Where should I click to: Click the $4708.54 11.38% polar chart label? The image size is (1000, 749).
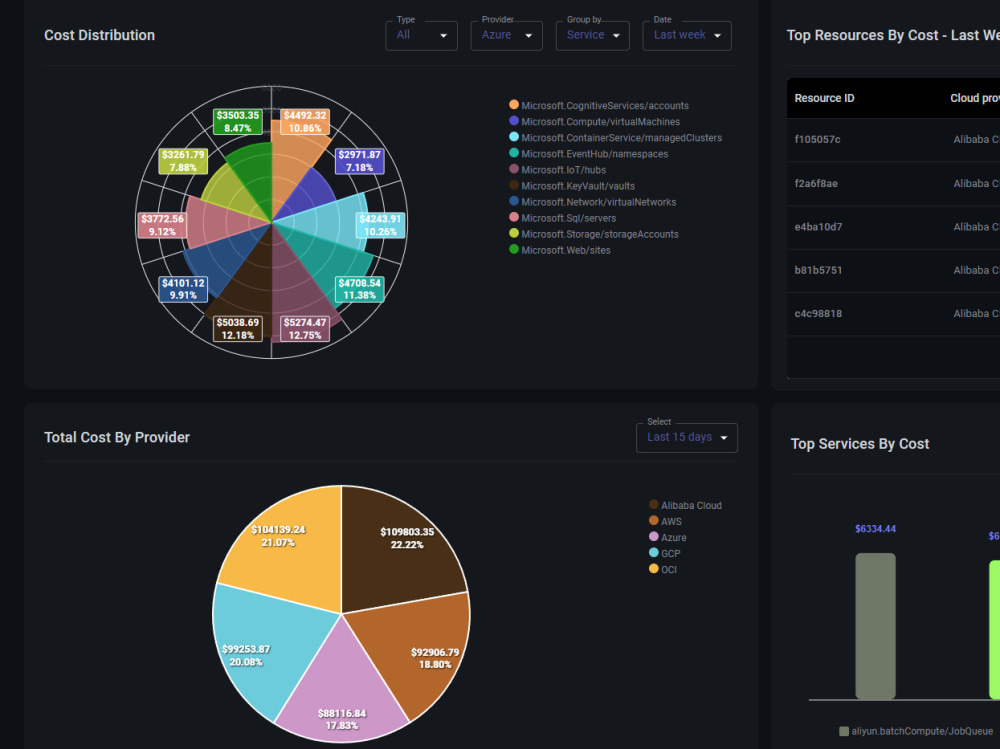pos(360,289)
